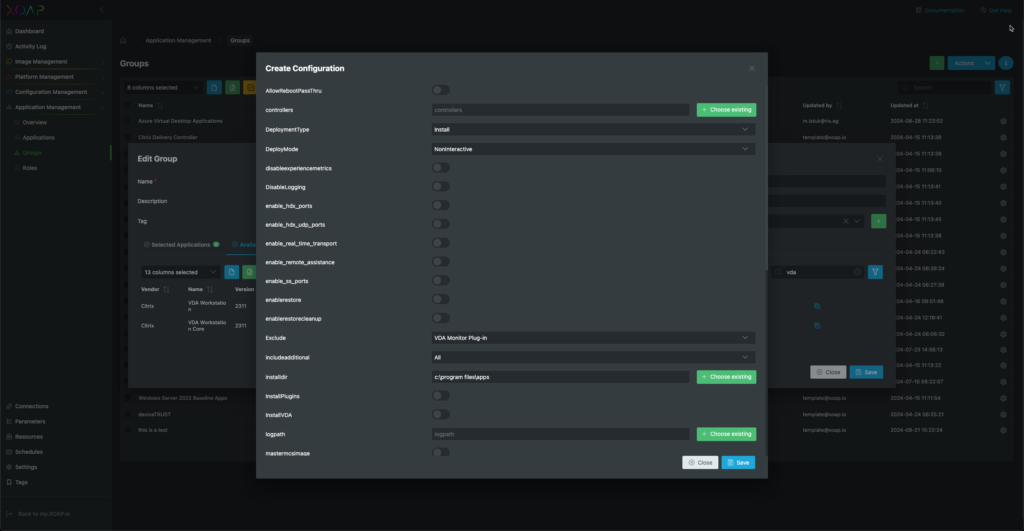Click the home icon in the breadcrumb
The width and height of the screenshot is (1024, 531).
point(123,40)
